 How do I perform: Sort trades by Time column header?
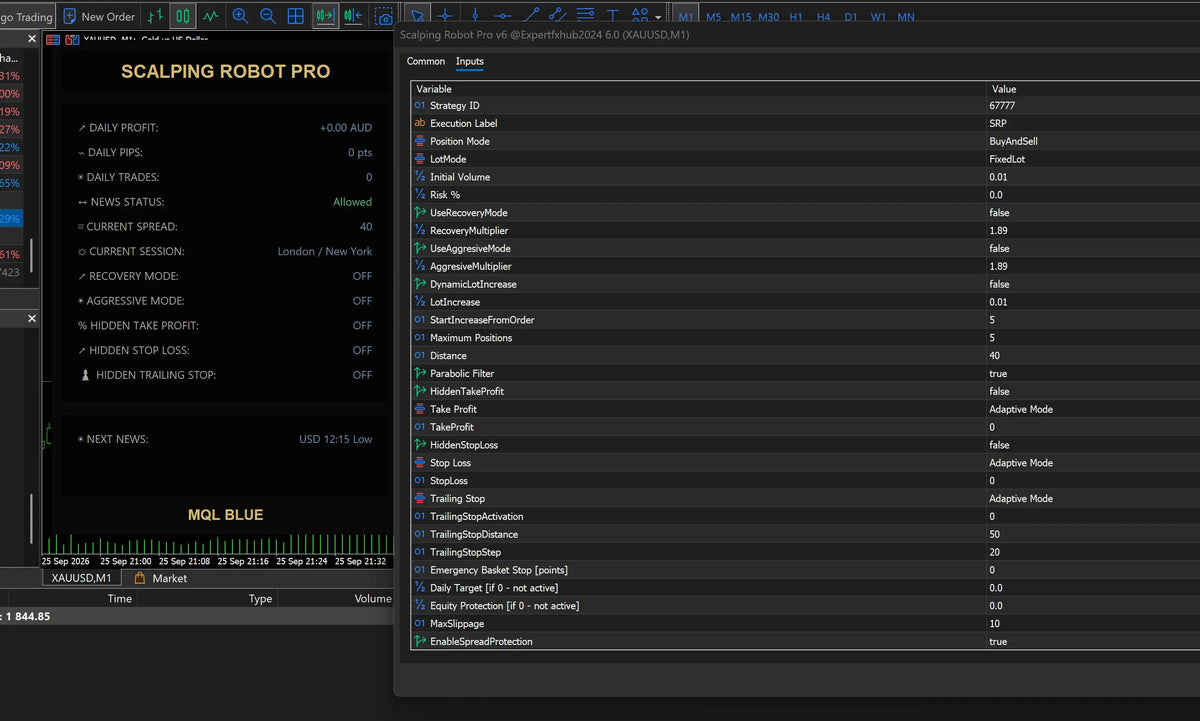click(120, 599)
